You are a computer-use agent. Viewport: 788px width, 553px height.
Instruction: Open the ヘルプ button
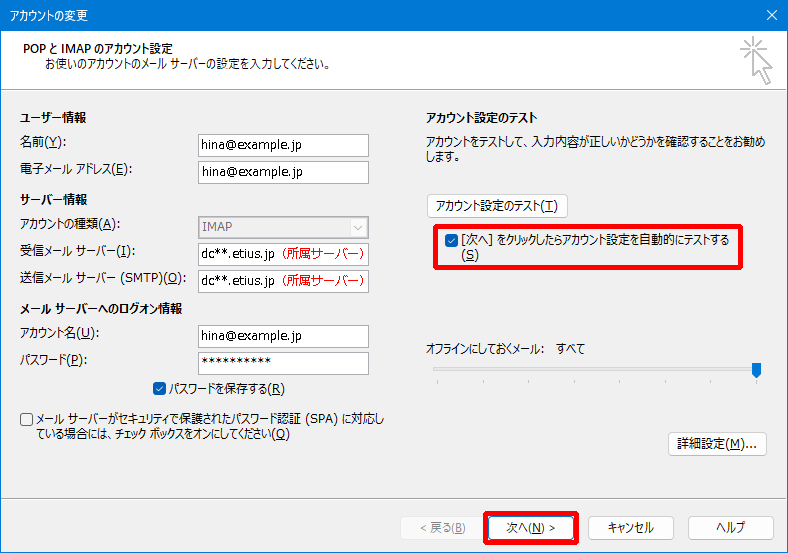[x=730, y=527]
